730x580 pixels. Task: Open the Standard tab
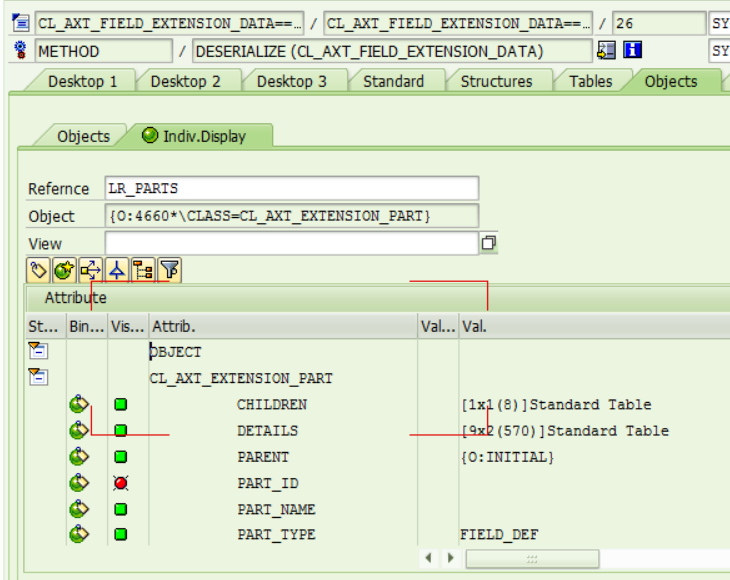(393, 81)
